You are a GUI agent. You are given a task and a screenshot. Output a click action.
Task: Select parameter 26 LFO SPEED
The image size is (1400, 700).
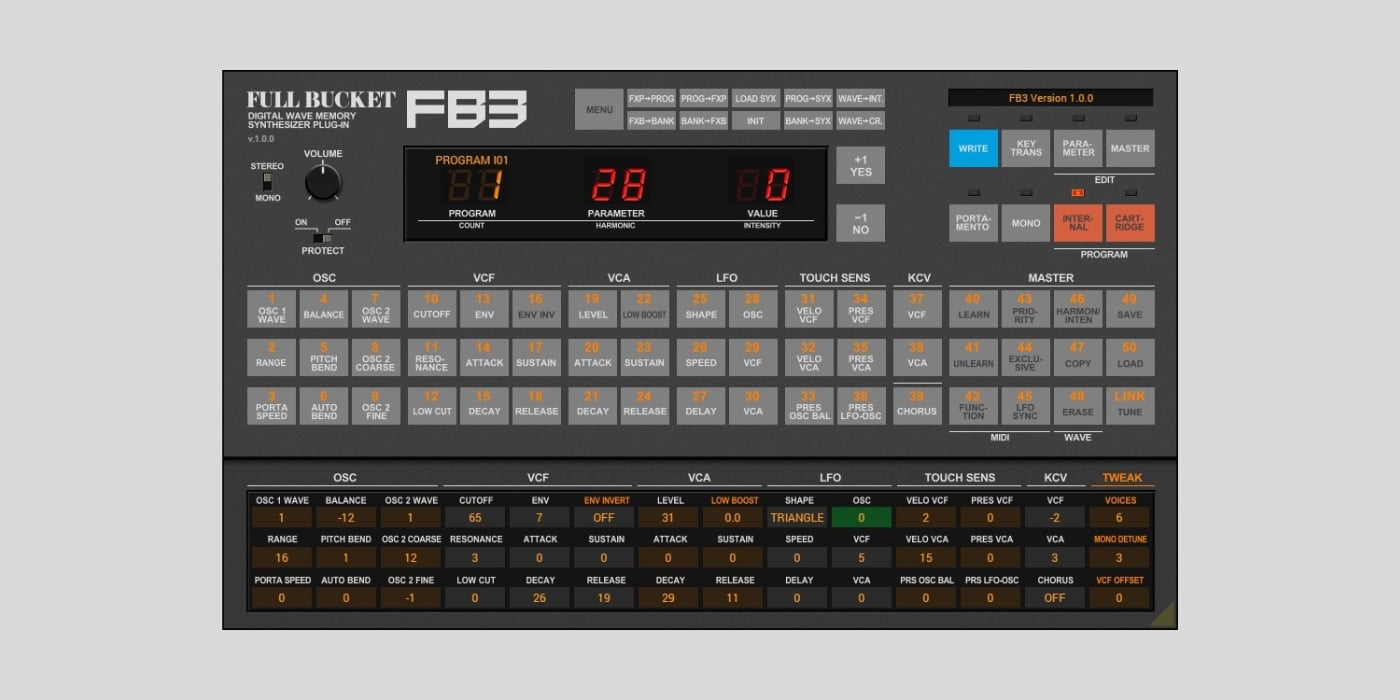click(x=701, y=357)
